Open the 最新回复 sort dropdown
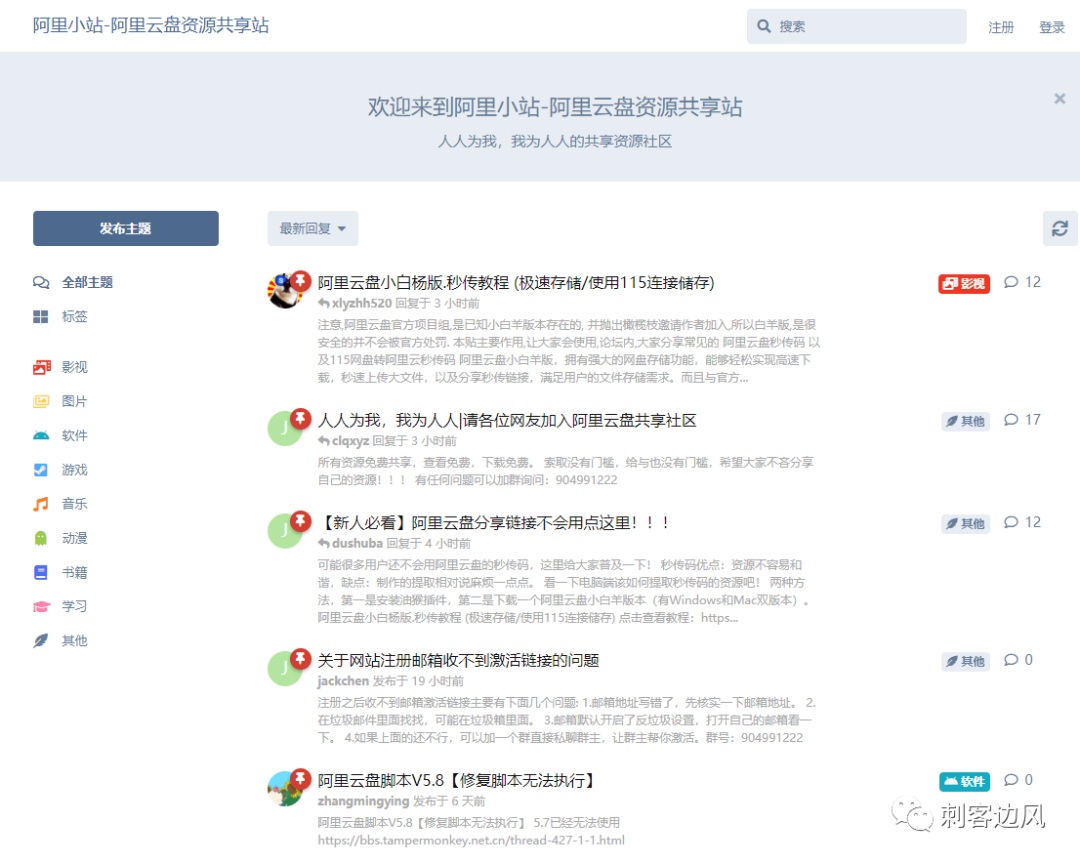 tap(313, 229)
